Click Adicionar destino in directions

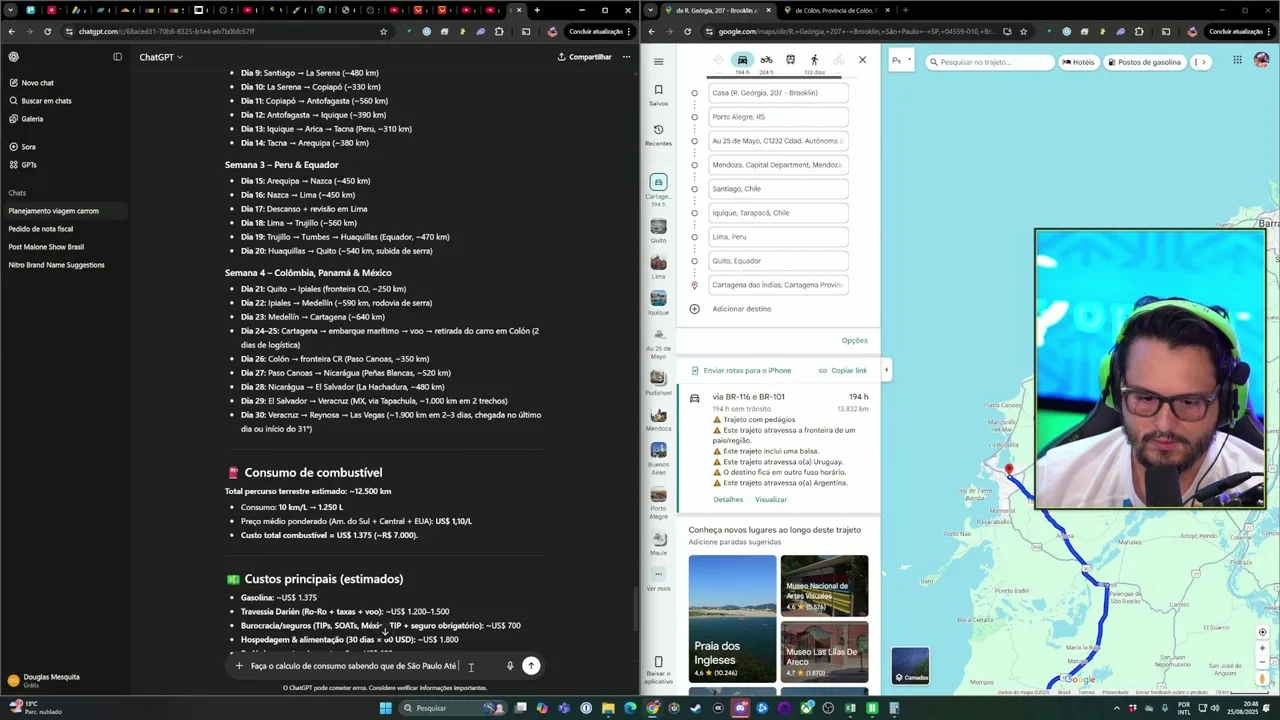tap(741, 309)
